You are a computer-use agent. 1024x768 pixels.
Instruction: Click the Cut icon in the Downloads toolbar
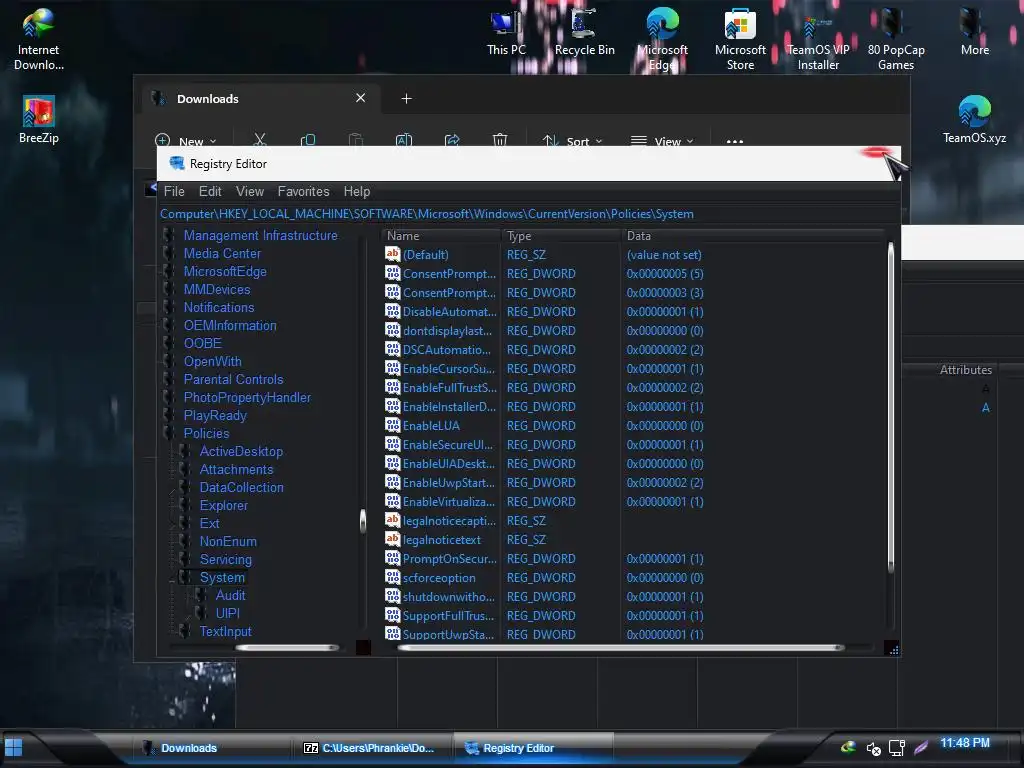[x=260, y=140]
